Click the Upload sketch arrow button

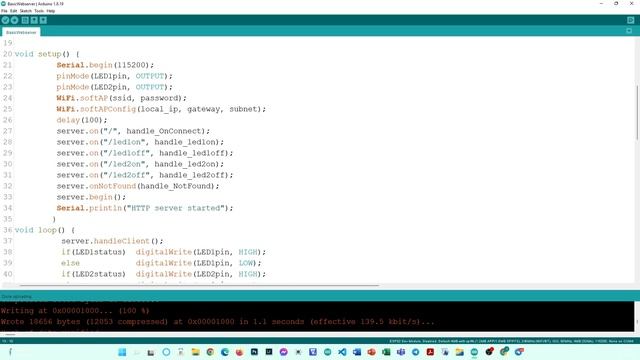click(x=15, y=20)
